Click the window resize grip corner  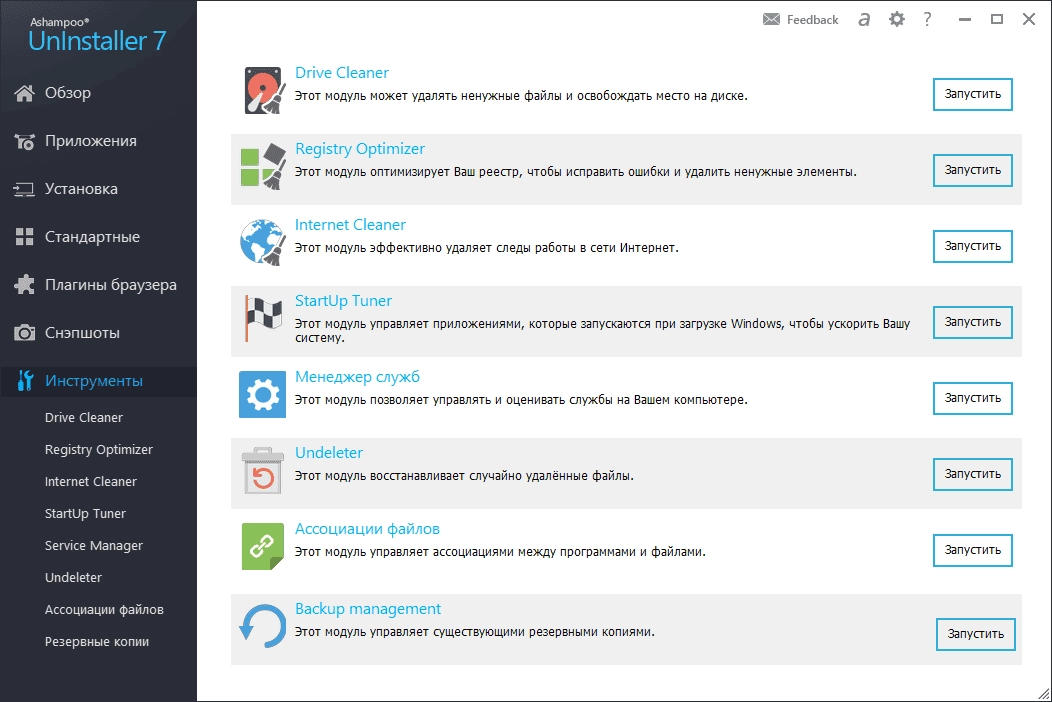1043,694
